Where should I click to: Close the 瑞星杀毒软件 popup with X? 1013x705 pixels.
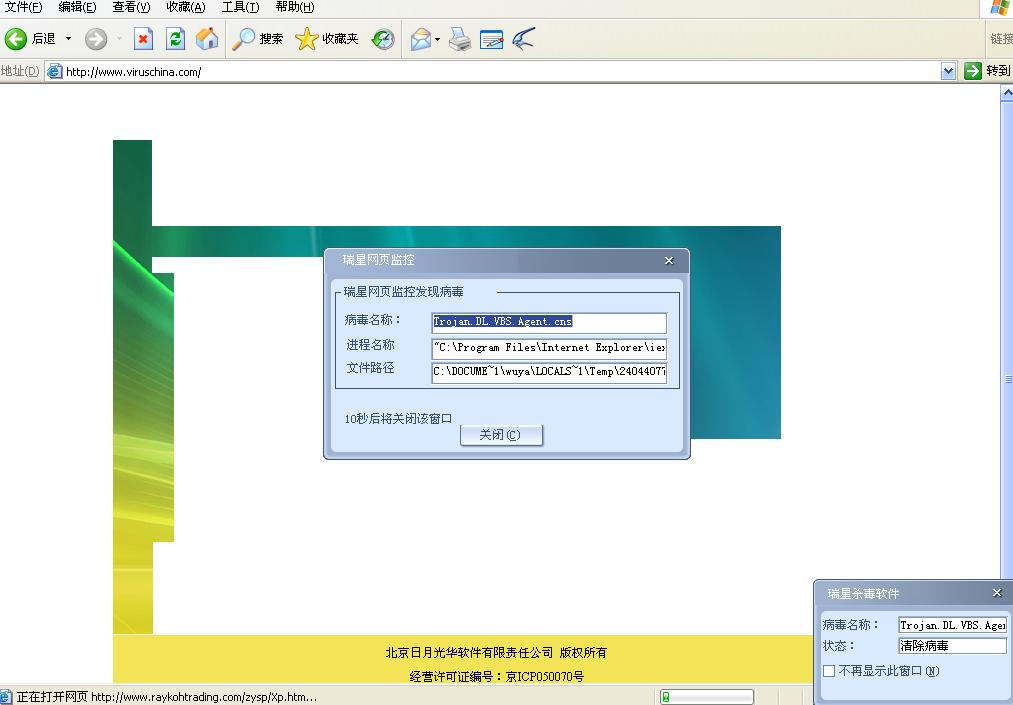[x=997, y=593]
